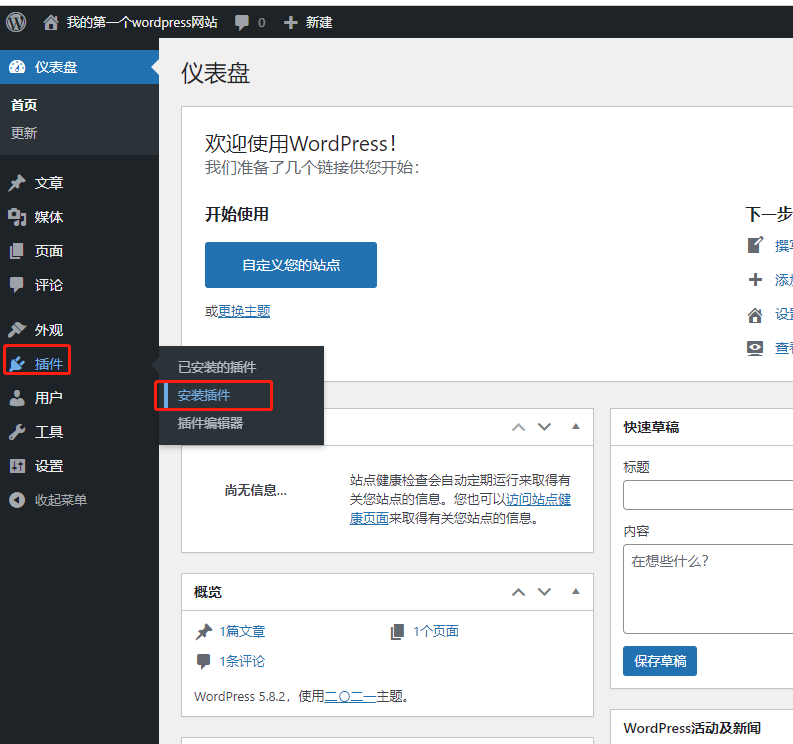Click the 标题 input field
The height and width of the screenshot is (744, 793).
708,495
